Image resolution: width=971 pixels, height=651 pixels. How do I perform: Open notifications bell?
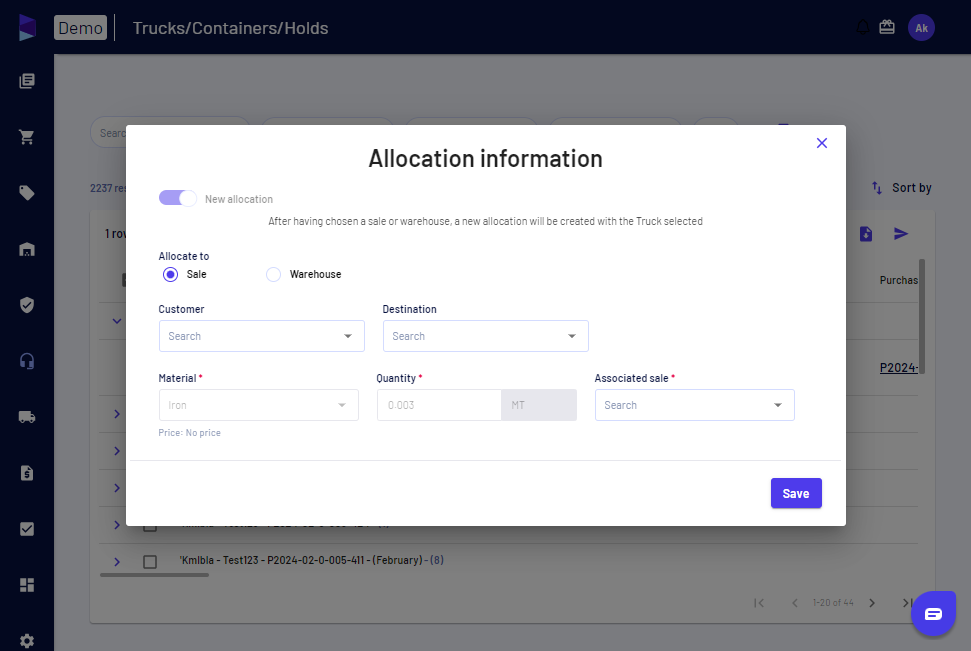[863, 27]
